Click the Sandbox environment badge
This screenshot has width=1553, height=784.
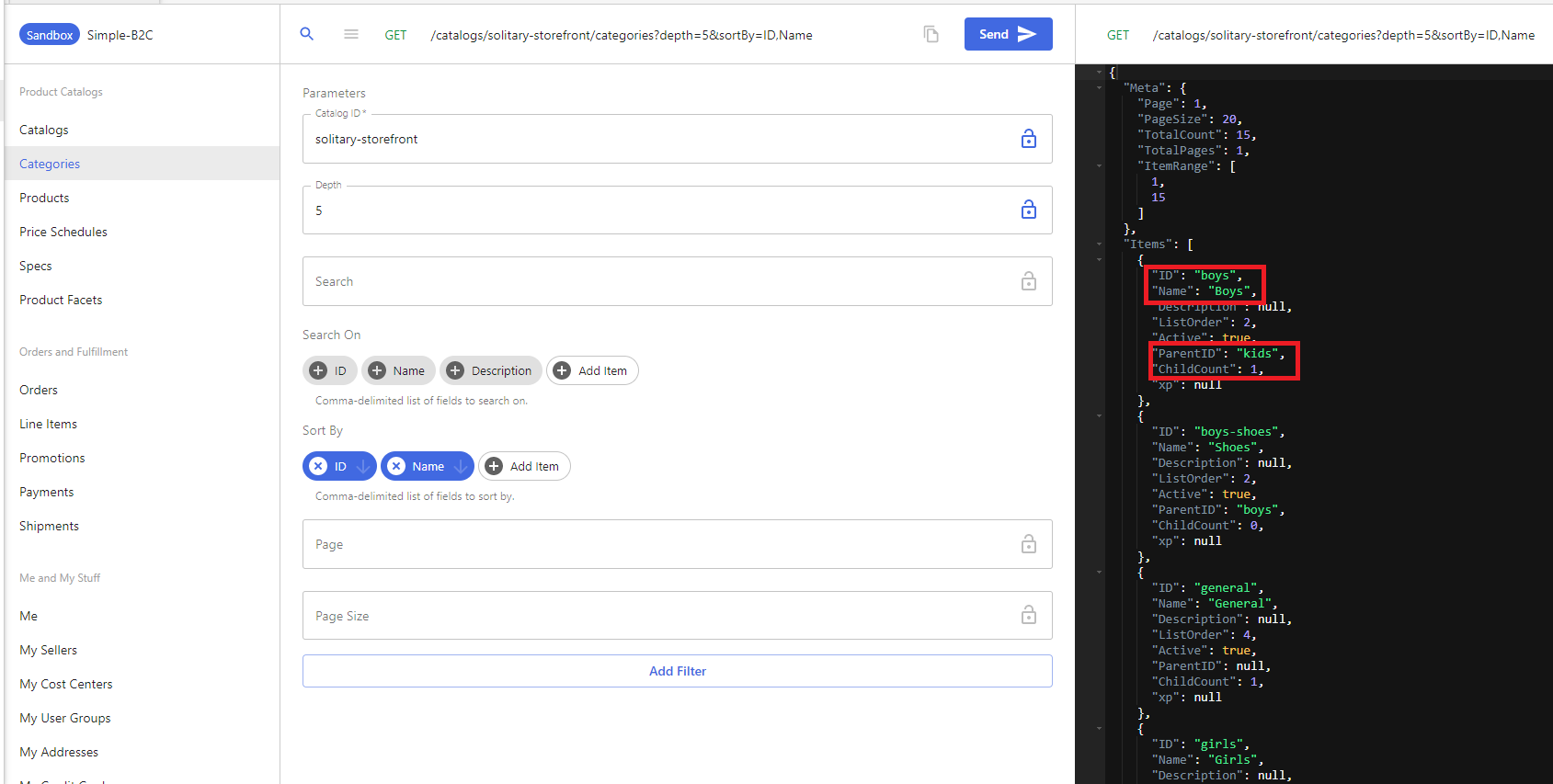tap(49, 35)
